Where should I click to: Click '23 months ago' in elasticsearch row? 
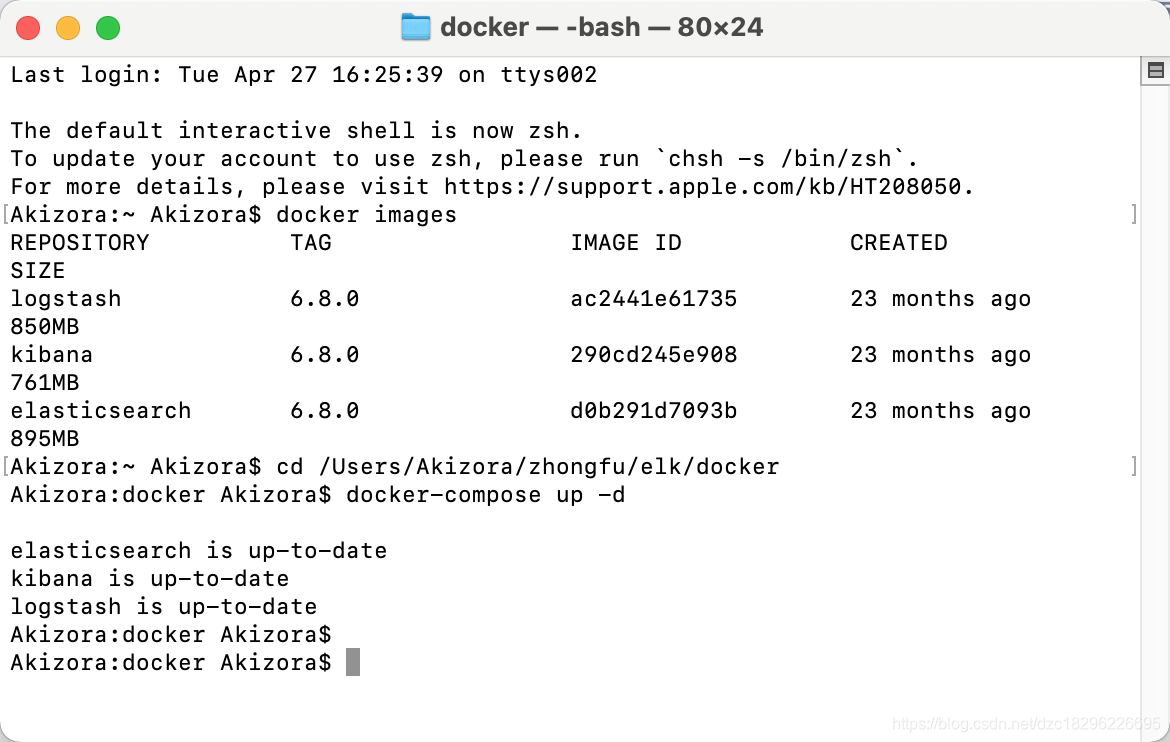[x=940, y=411]
